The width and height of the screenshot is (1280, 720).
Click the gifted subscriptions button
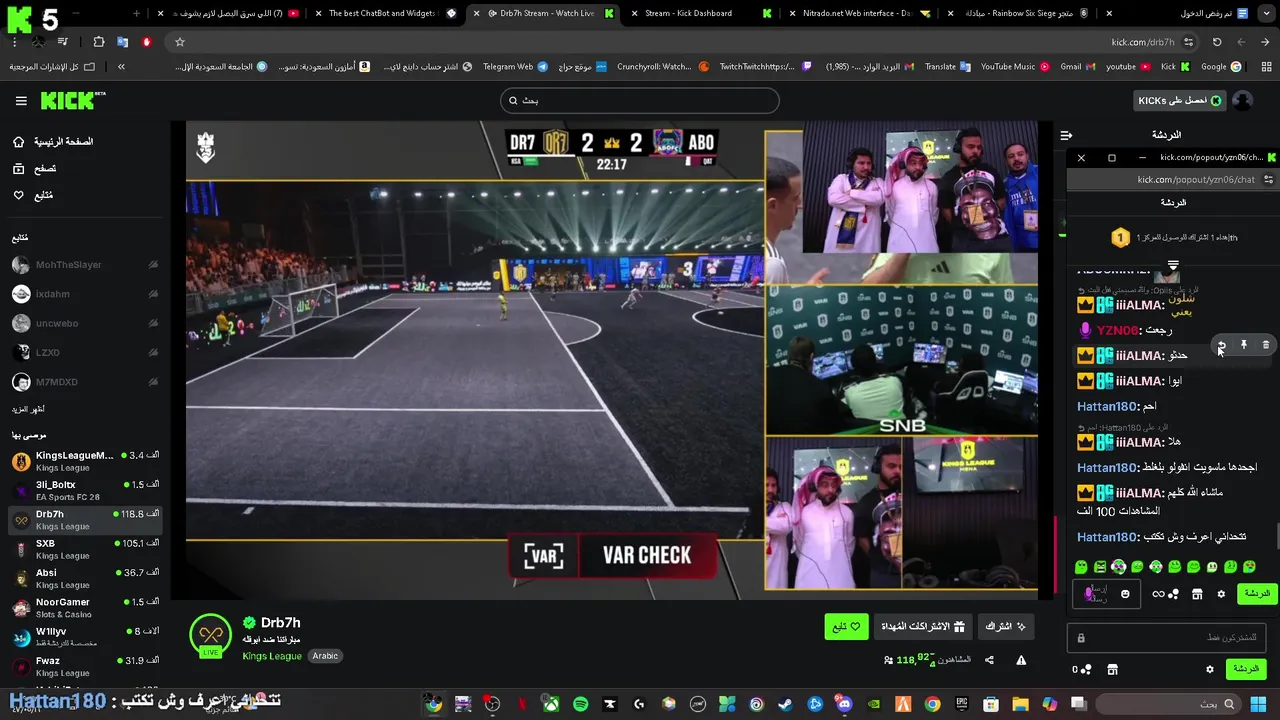pyautogui.click(x=923, y=627)
